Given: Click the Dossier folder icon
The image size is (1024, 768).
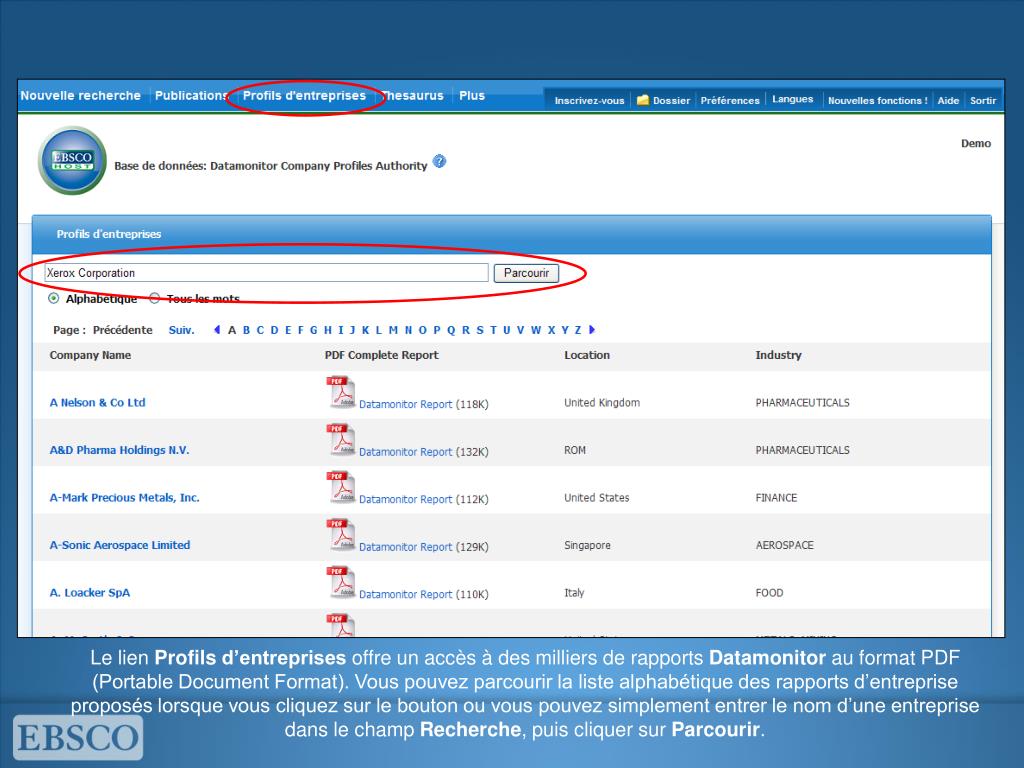Looking at the screenshot, I should pyautogui.click(x=643, y=100).
